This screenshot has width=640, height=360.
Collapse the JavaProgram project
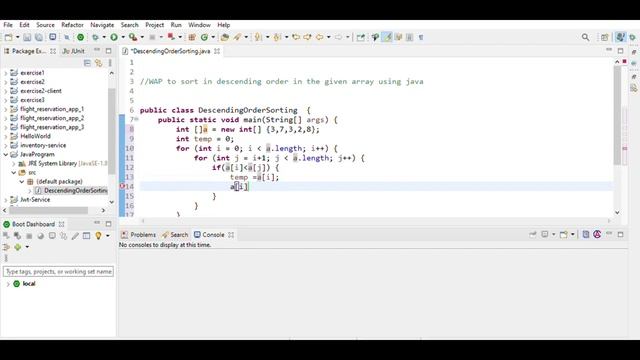(6, 154)
